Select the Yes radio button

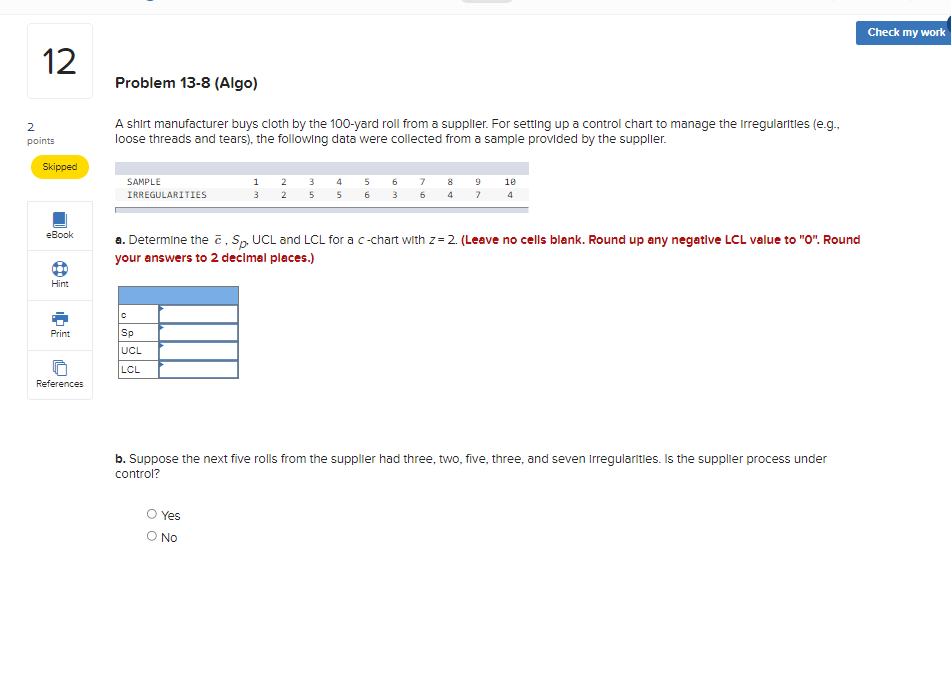[150, 514]
